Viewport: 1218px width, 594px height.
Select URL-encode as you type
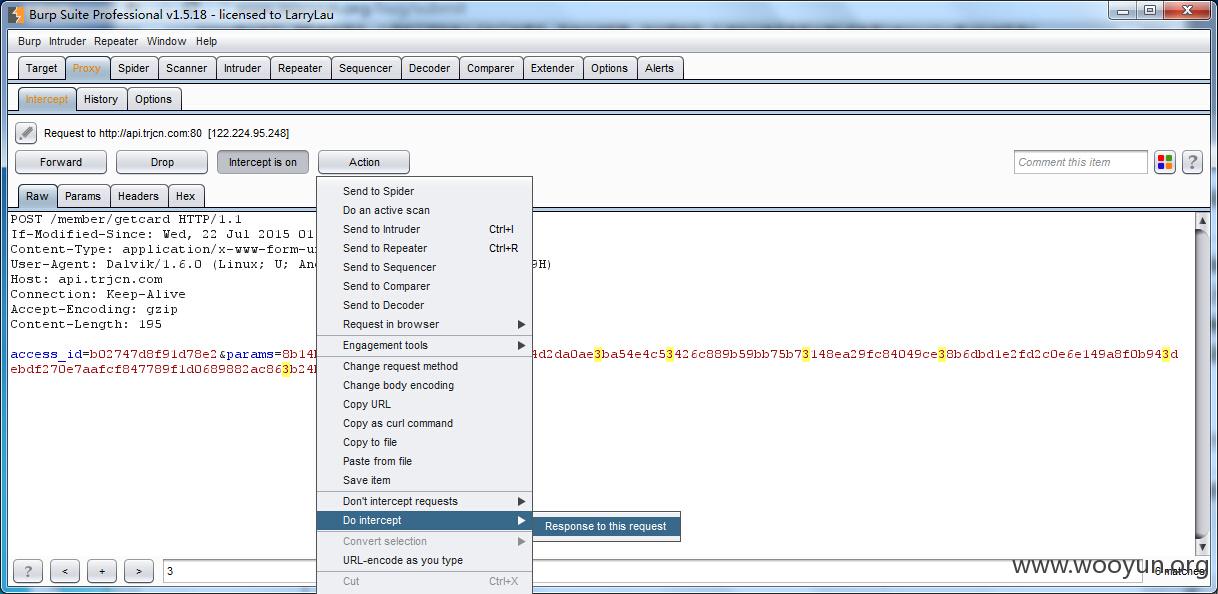[424, 560]
